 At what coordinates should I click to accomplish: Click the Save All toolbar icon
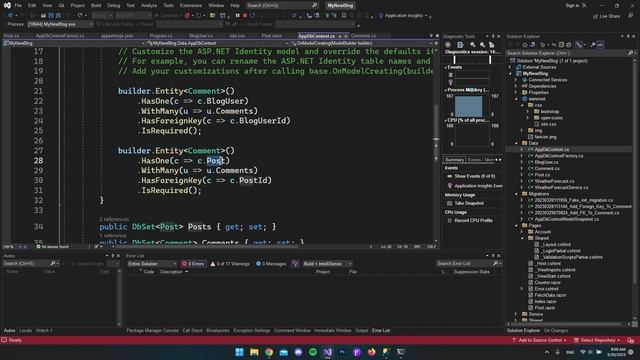point(58,16)
